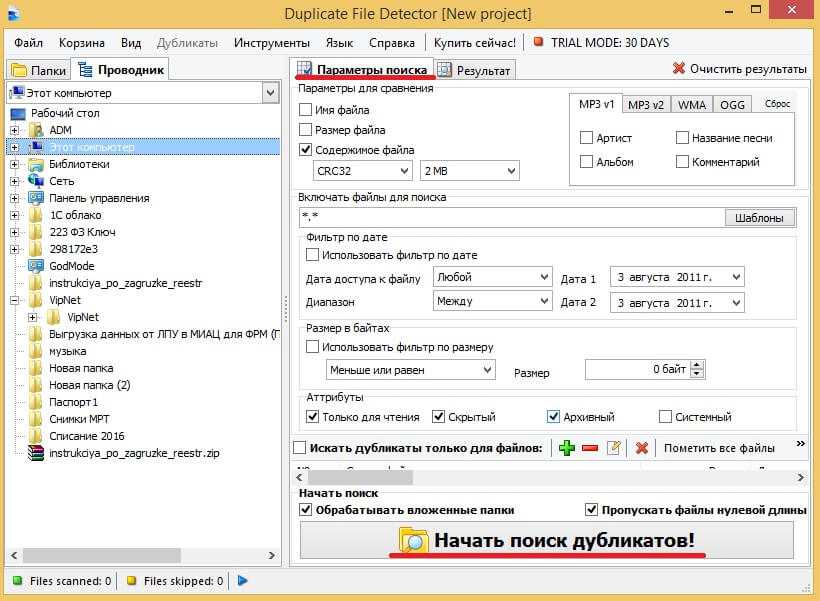Open the CRC32 algorithm dropdown
The height and width of the screenshot is (601, 820).
(x=361, y=171)
